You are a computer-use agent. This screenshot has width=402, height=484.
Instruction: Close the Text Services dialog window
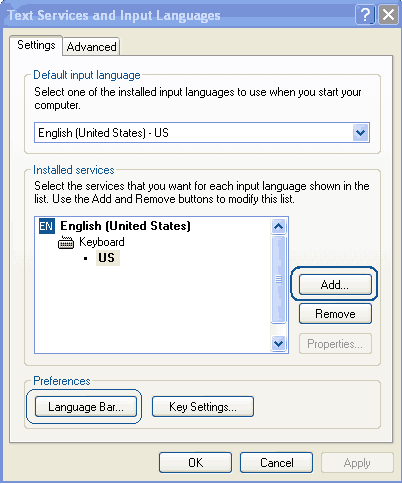coord(388,15)
